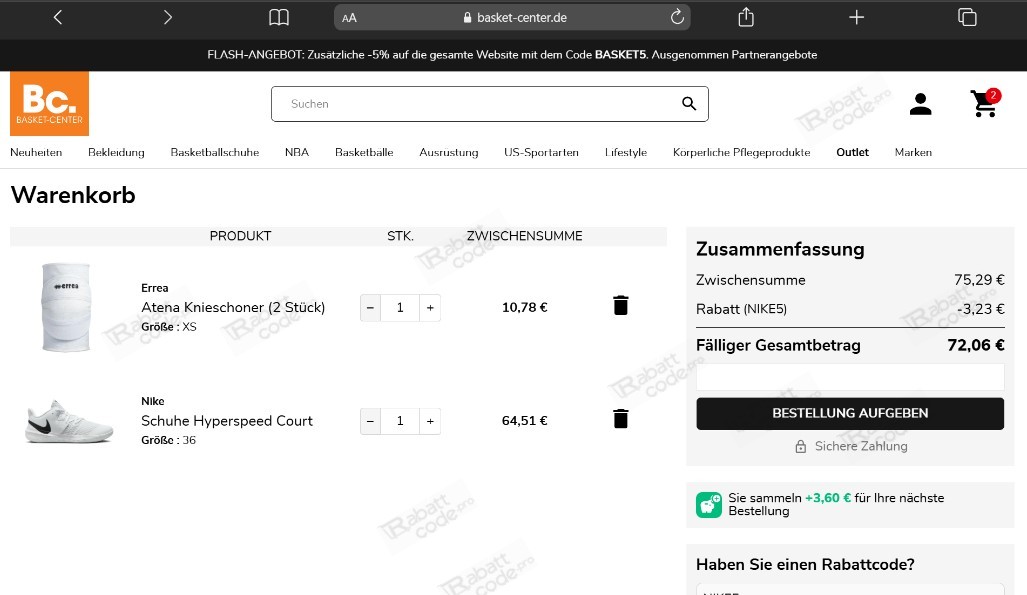Decrease quantity of Schuhe Hyperspeed Court

click(x=370, y=421)
